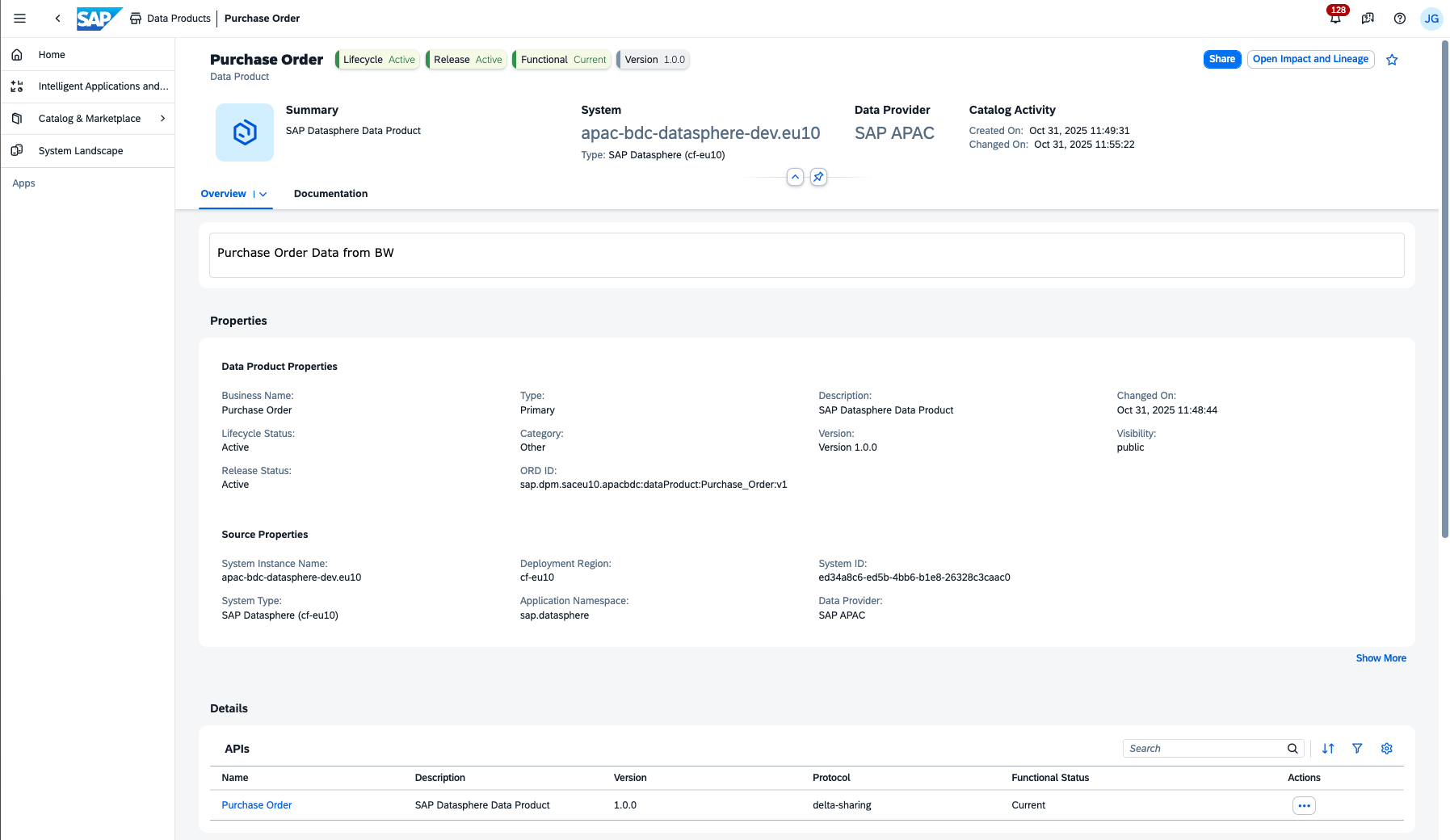
Task: Open row actions ellipsis for Purchase Order
Action: [x=1304, y=805]
